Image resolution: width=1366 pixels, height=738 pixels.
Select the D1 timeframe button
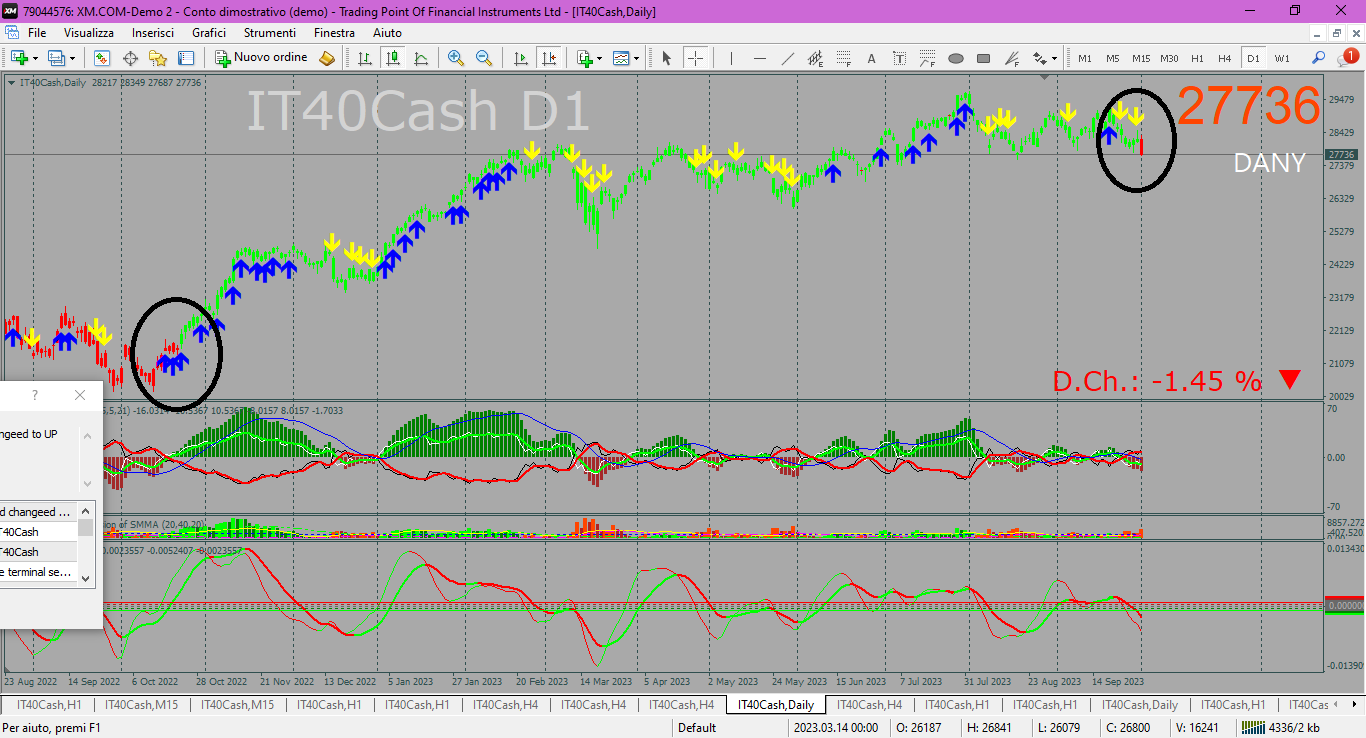pos(1253,58)
